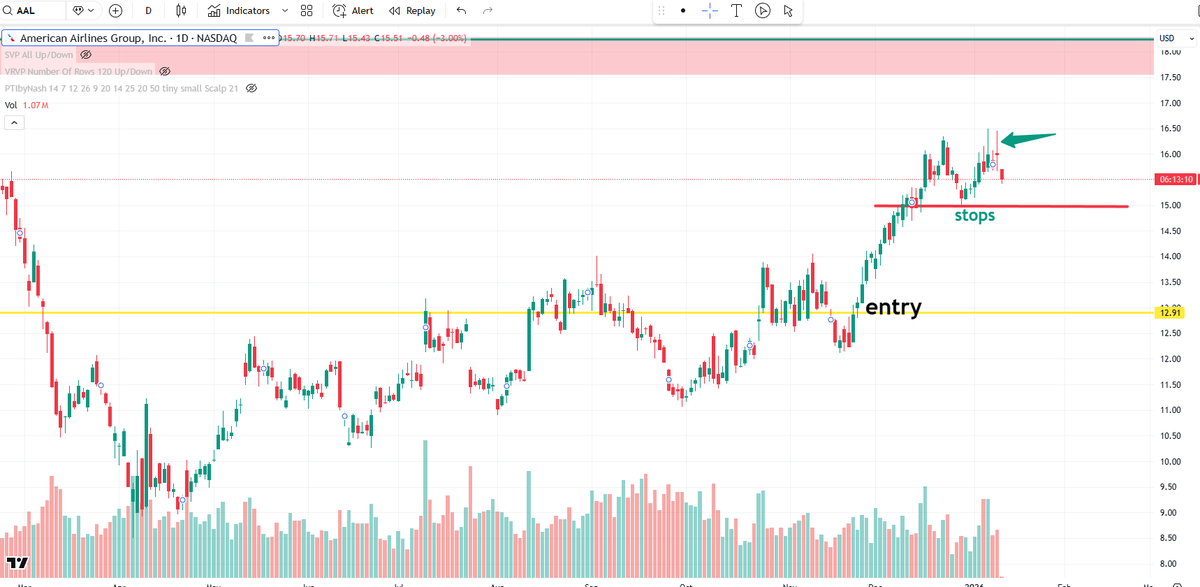Viewport: 1200px width, 587px height.
Task: Select the dot cursor option
Action: [x=684, y=10]
